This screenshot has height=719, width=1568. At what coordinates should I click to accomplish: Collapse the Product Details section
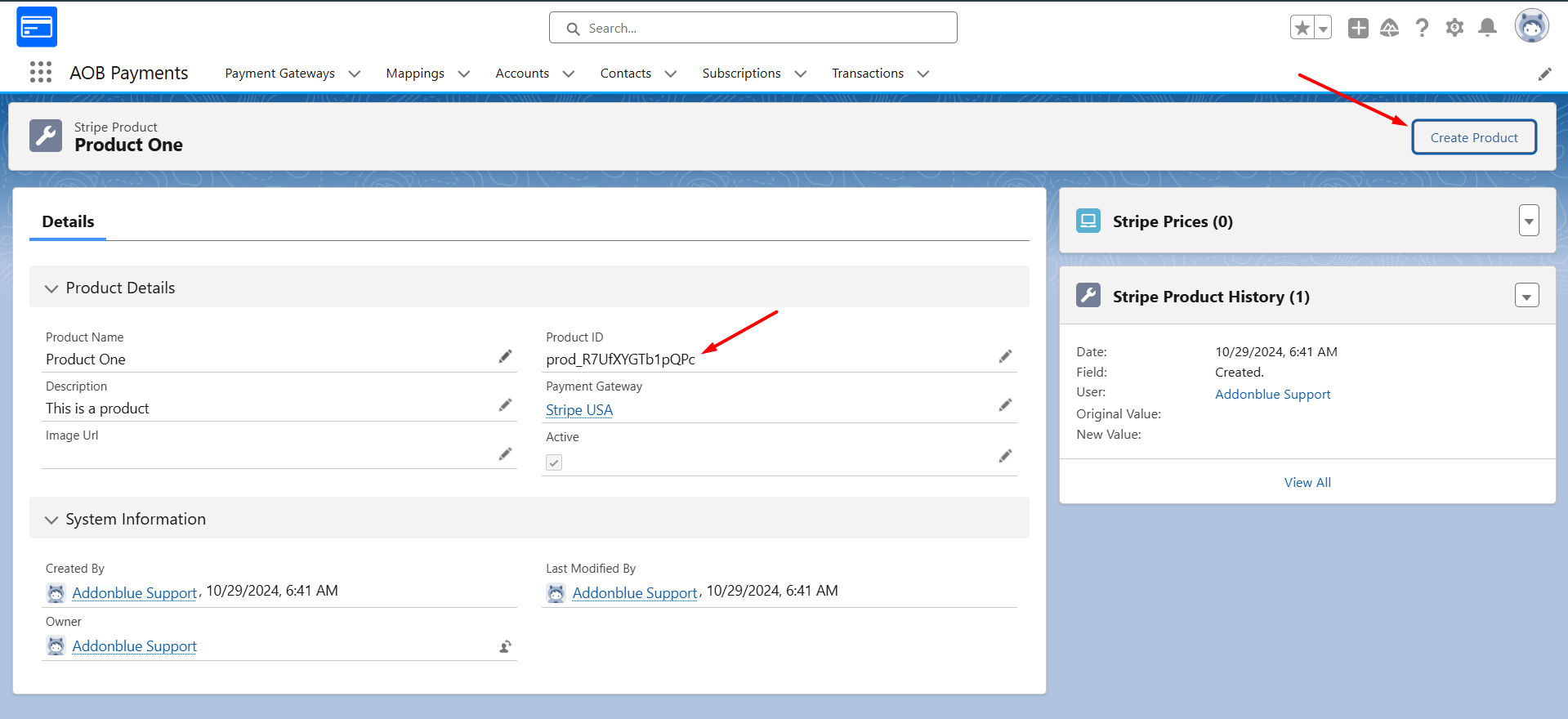(x=51, y=288)
